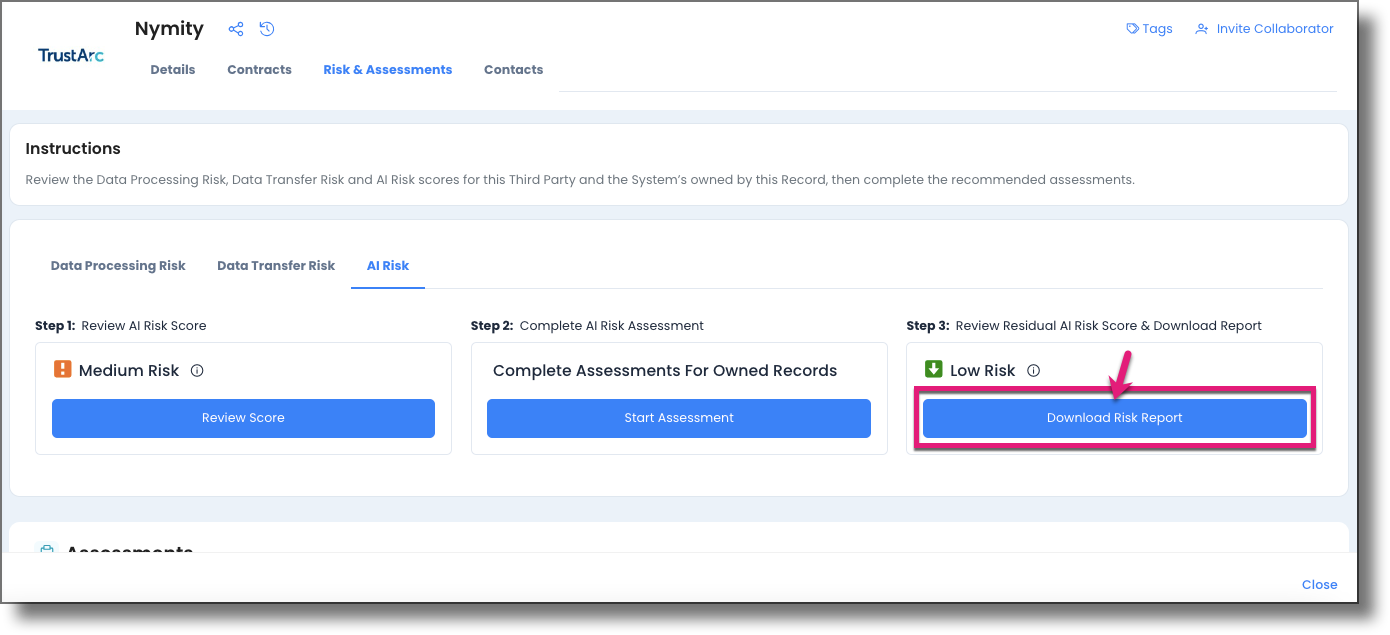The width and height of the screenshot is (1390, 635).
Task: Switch to the Details tab
Action: 172,69
